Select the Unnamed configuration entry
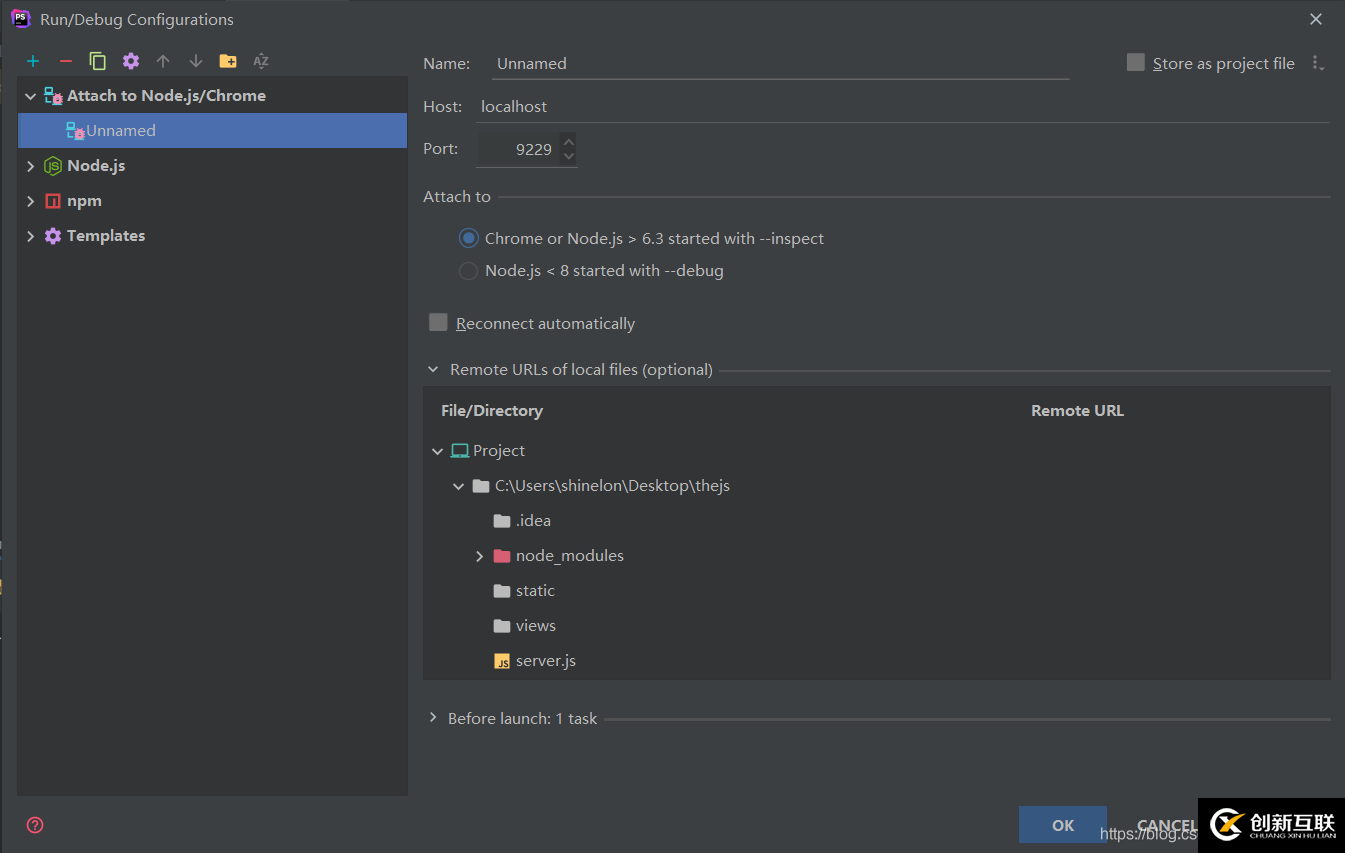This screenshot has height=853, width=1345. (120, 131)
